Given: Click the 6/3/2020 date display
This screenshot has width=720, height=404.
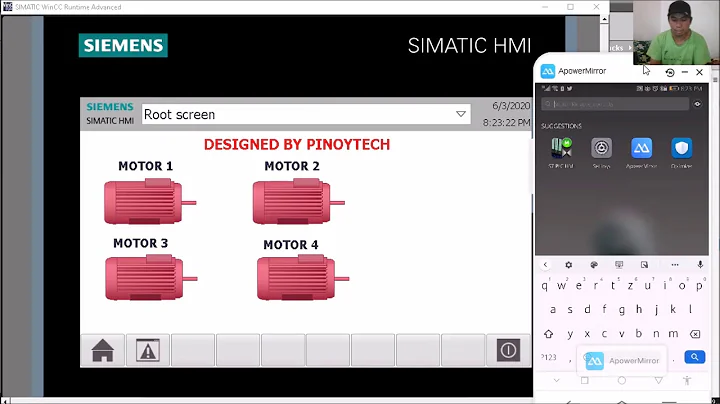Looking at the screenshot, I should tap(511, 106).
